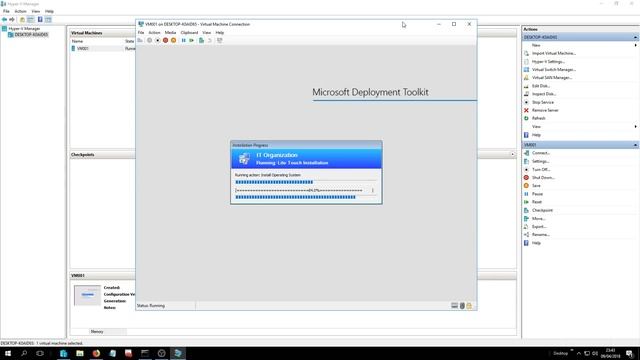Collapse the Checkpoints pane arrow
Viewport: 640px width, 360px height.
pos(513,154)
